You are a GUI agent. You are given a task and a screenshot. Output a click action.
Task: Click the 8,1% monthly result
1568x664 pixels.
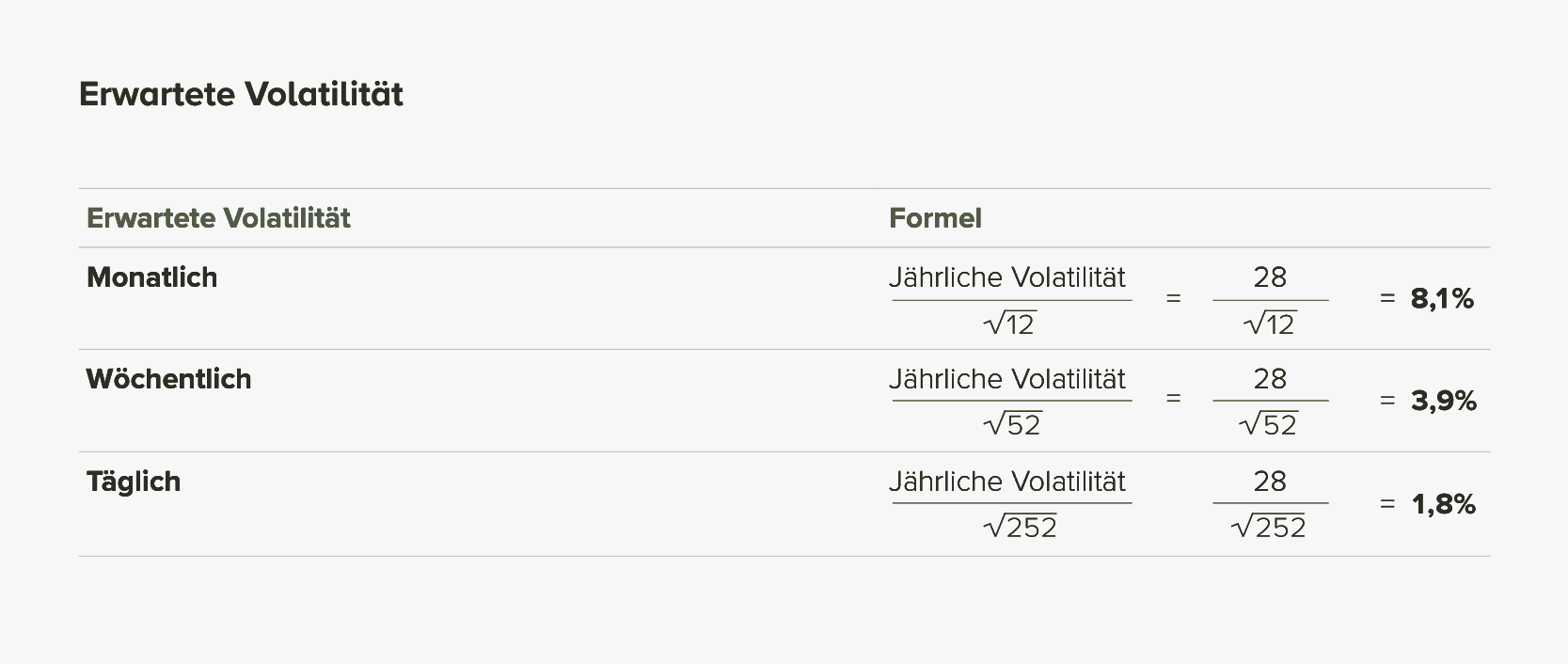point(1442,299)
